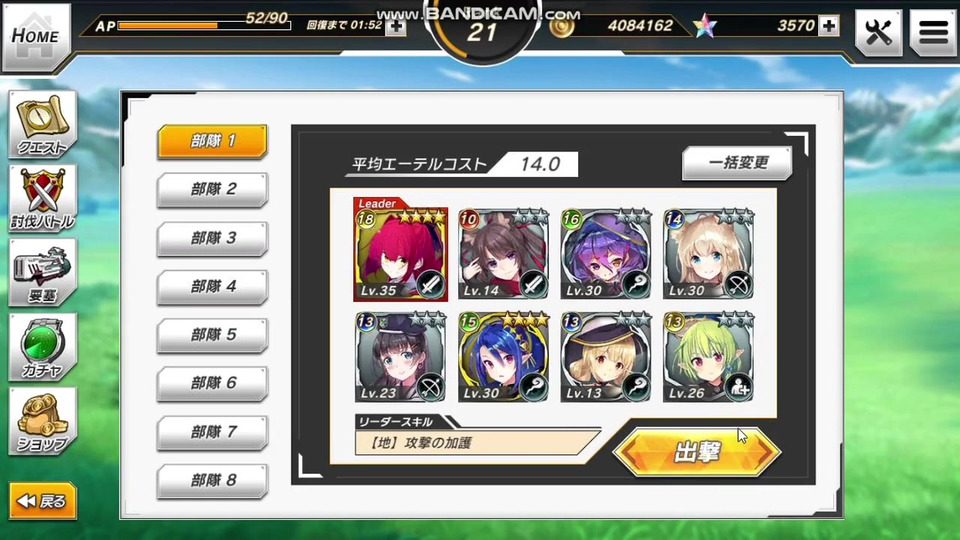The image size is (960, 540).
Task: Open the 要塞 fortress icon
Action: click(42, 272)
